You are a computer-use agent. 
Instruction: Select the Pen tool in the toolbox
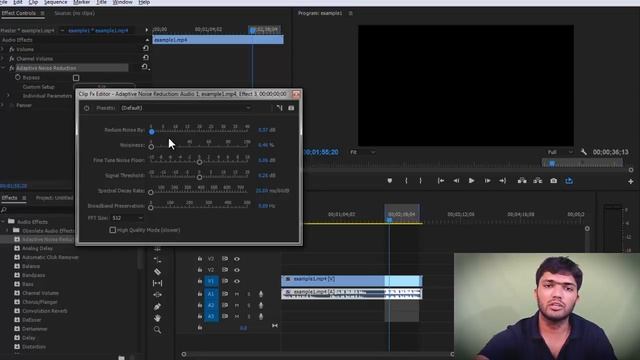158,307
